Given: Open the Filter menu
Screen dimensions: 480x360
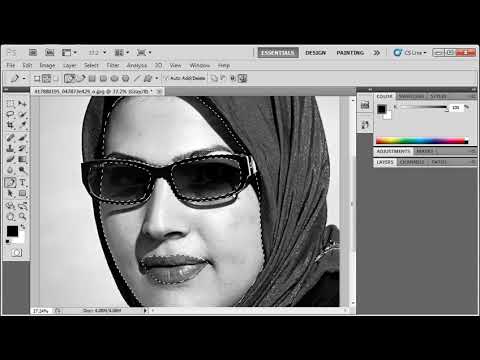Looking at the screenshot, I should [113, 65].
